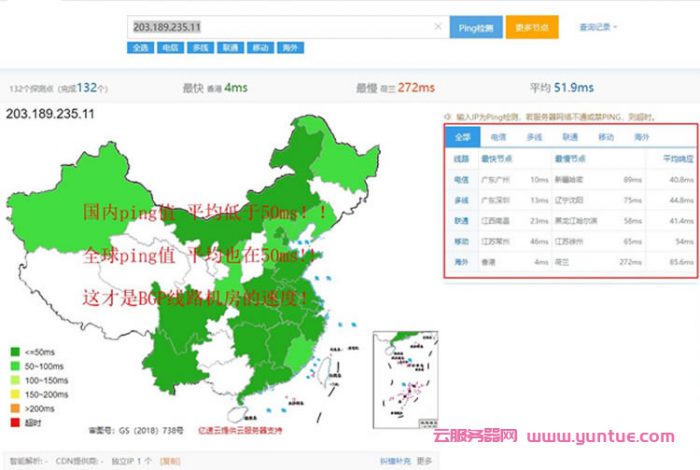Switch to the 海外 tab in results table
The image size is (700, 470).
(640, 136)
